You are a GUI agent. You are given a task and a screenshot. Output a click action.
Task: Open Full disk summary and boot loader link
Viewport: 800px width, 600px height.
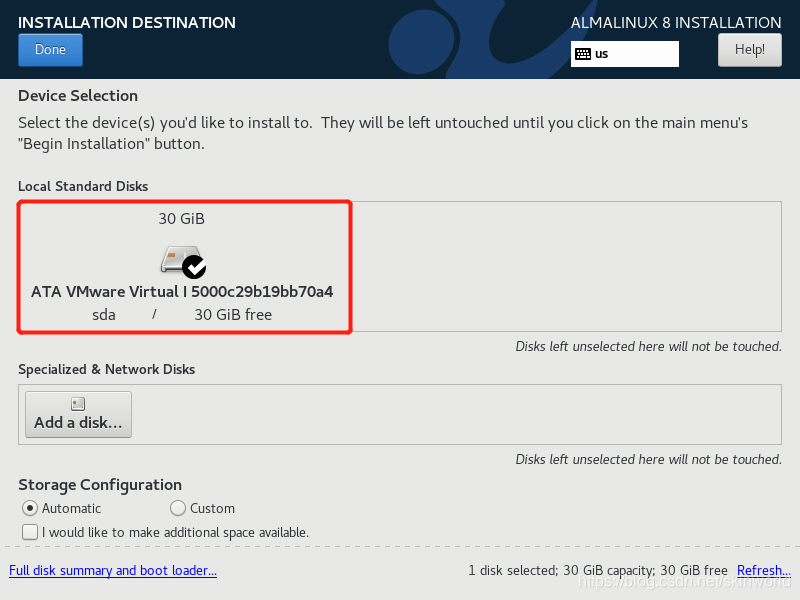coord(113,570)
